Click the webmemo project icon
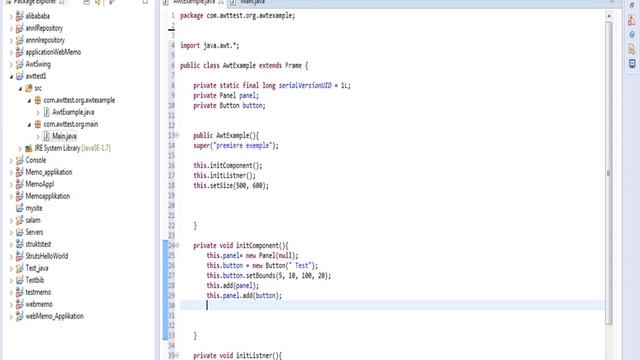The height and width of the screenshot is (360, 640). [19, 304]
